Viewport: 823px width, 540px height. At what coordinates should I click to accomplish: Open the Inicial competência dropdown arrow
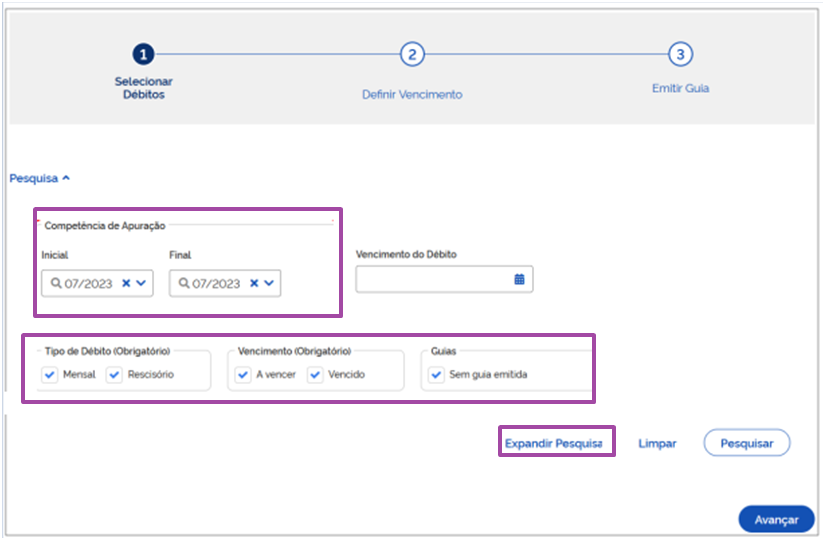[141, 283]
